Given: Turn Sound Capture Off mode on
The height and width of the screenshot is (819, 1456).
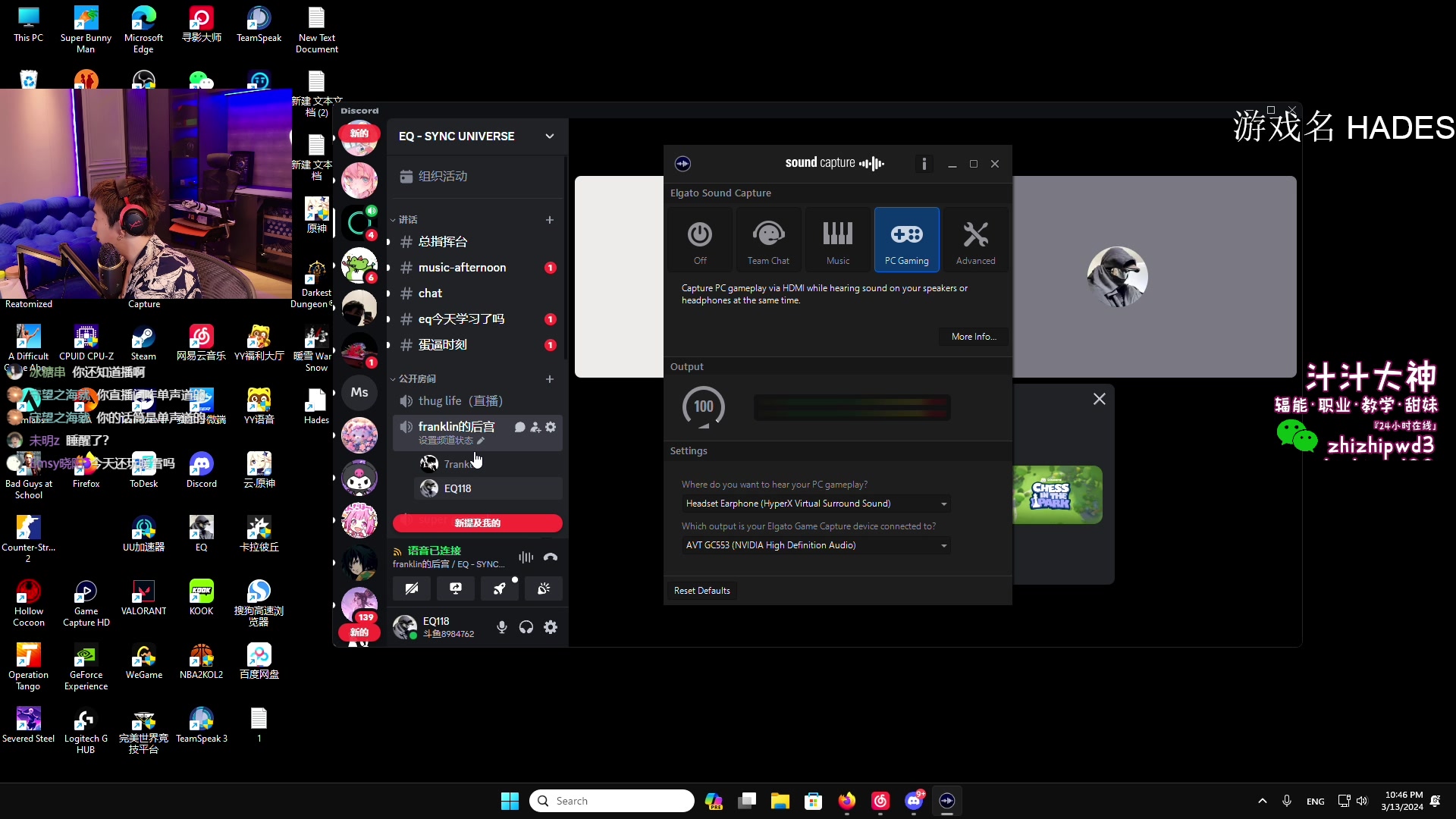Looking at the screenshot, I should [x=700, y=240].
